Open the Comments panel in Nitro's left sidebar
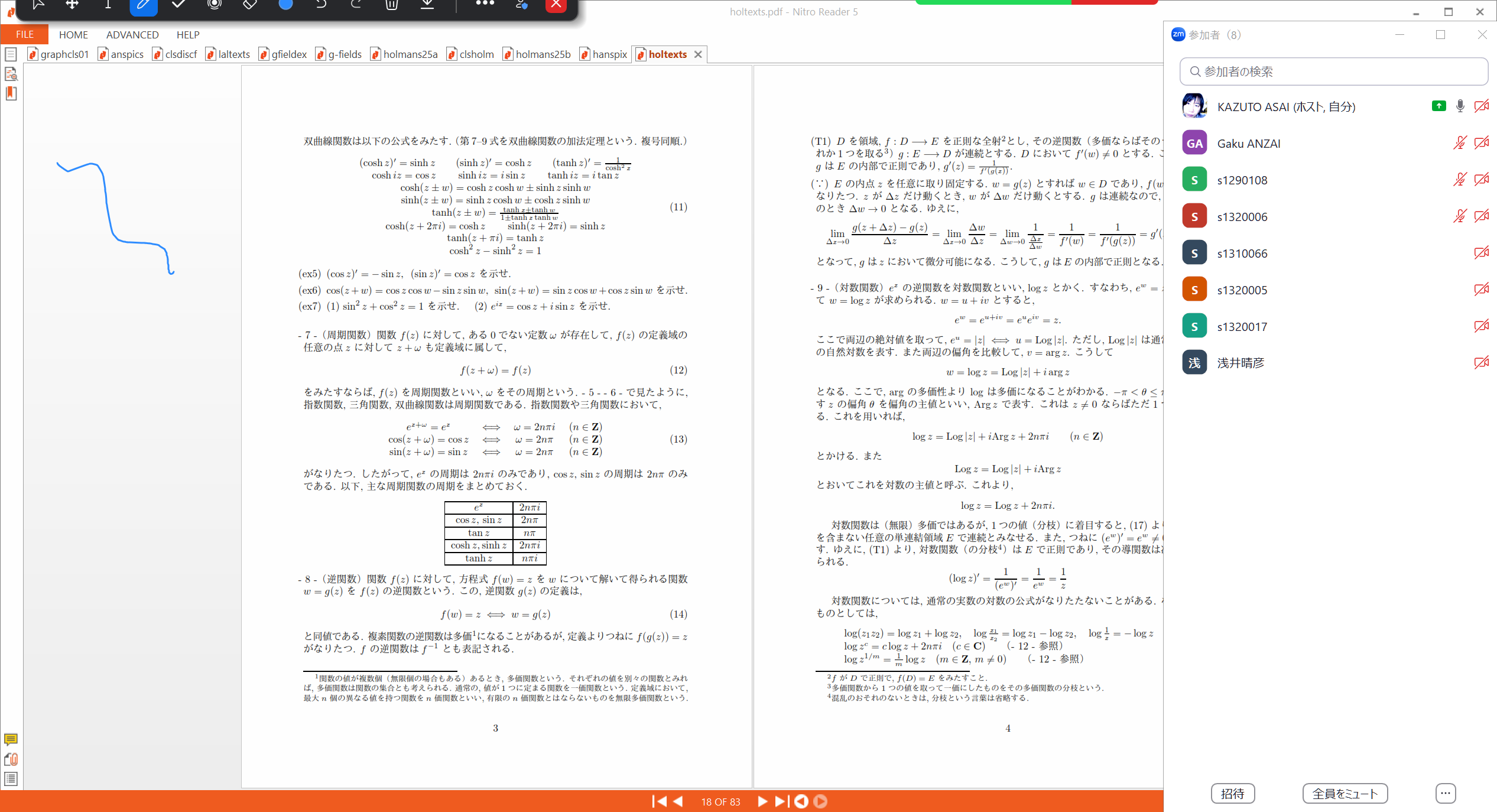The width and height of the screenshot is (1497, 812). click(11, 740)
